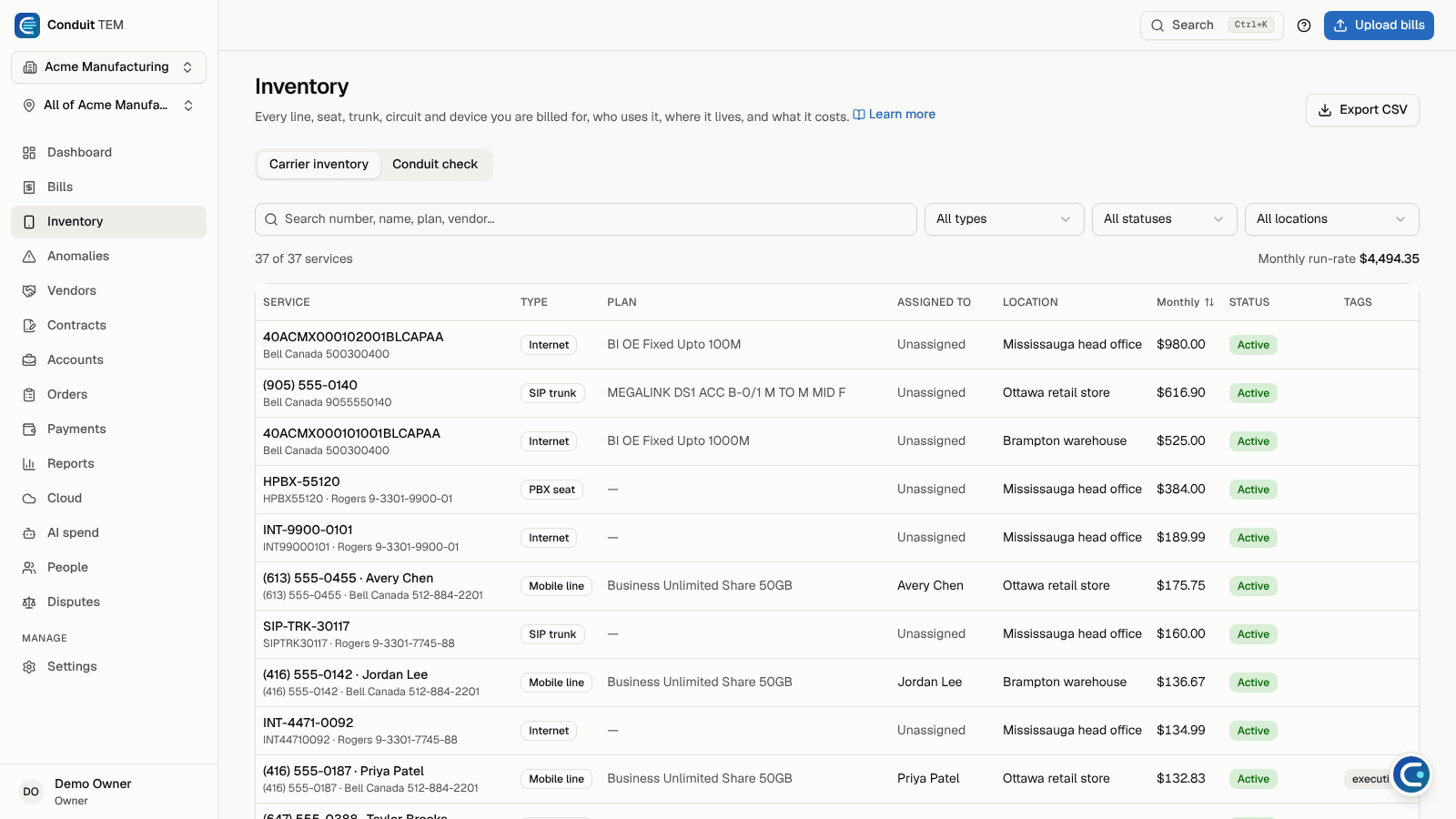Go to People in sidebar
The image size is (1456, 819).
(108, 568)
